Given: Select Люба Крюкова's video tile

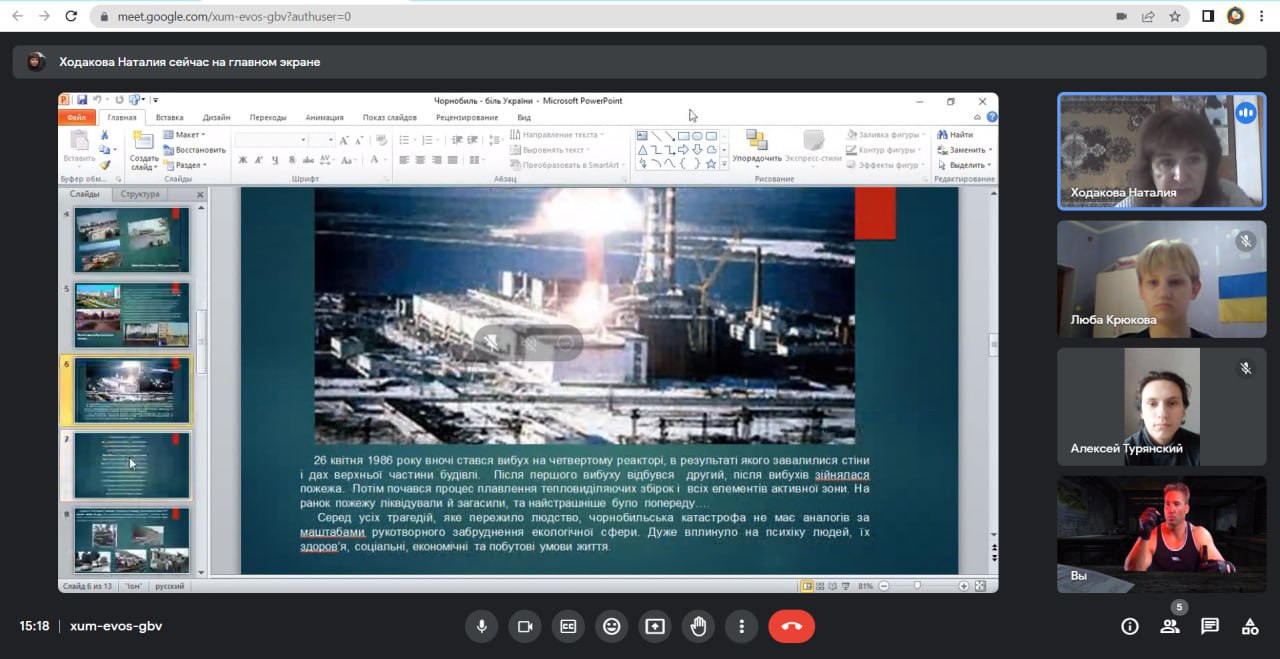Looking at the screenshot, I should 1161,279.
